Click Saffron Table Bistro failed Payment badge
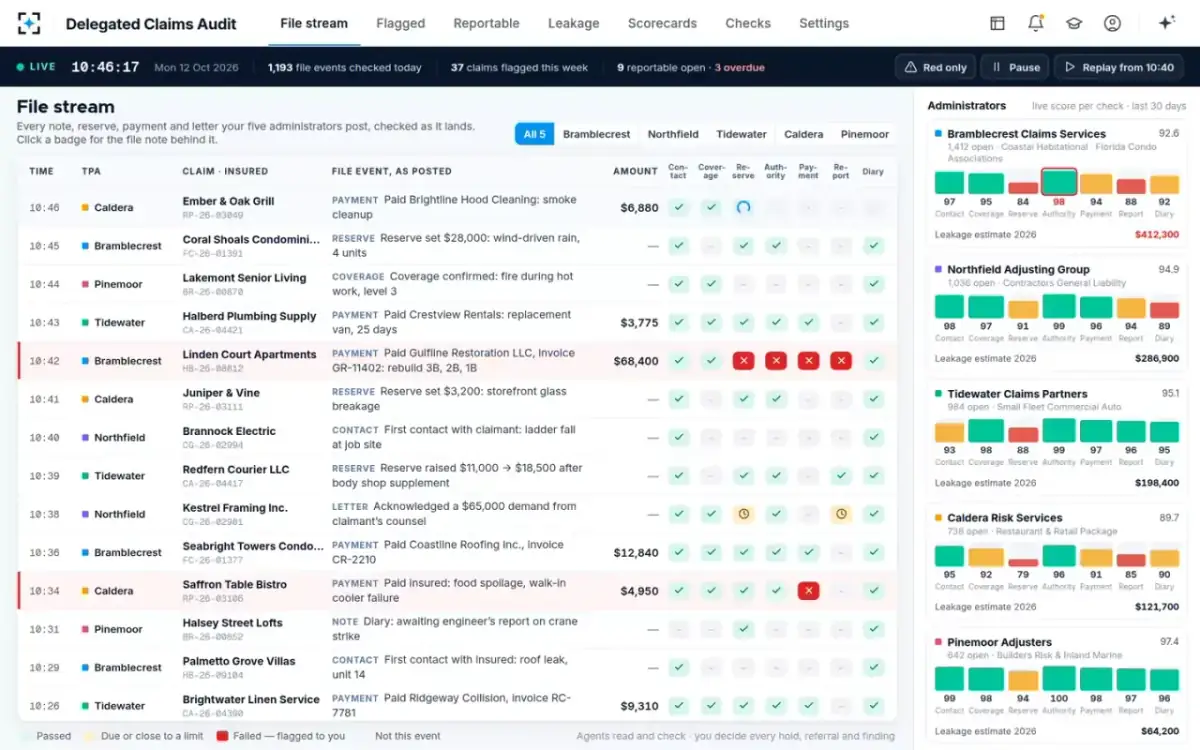Image resolution: width=1200 pixels, height=750 pixels. coord(809,591)
